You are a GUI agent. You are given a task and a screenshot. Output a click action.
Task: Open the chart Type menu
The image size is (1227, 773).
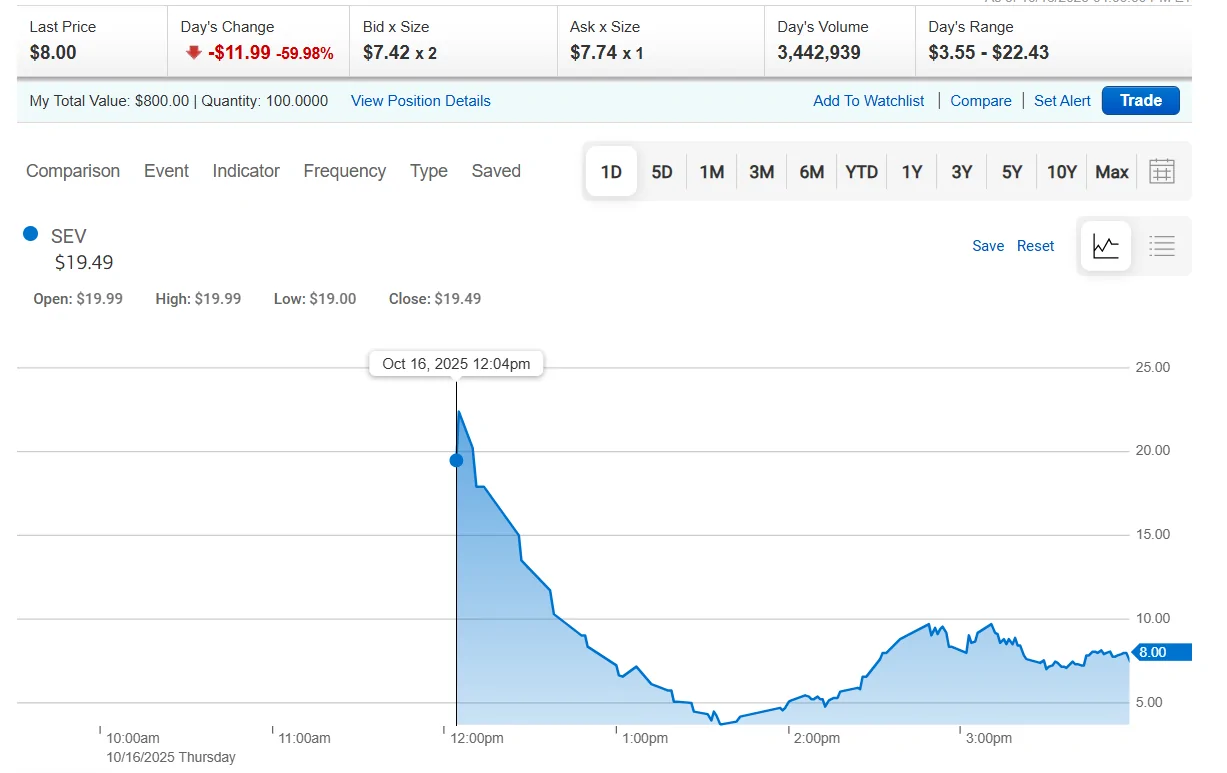coord(429,171)
